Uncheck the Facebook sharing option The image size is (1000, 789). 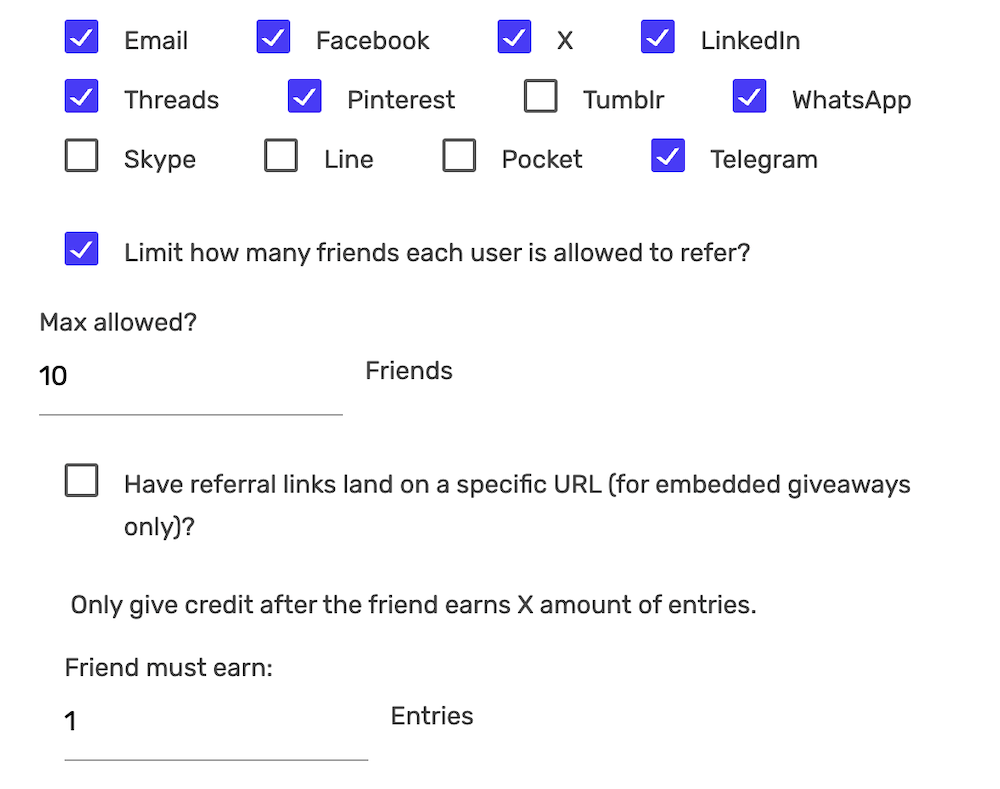pos(273,39)
